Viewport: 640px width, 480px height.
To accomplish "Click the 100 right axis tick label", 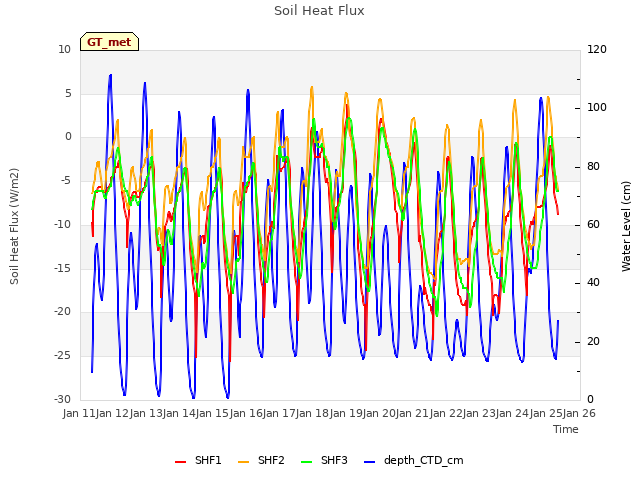I will pyautogui.click(x=597, y=108).
